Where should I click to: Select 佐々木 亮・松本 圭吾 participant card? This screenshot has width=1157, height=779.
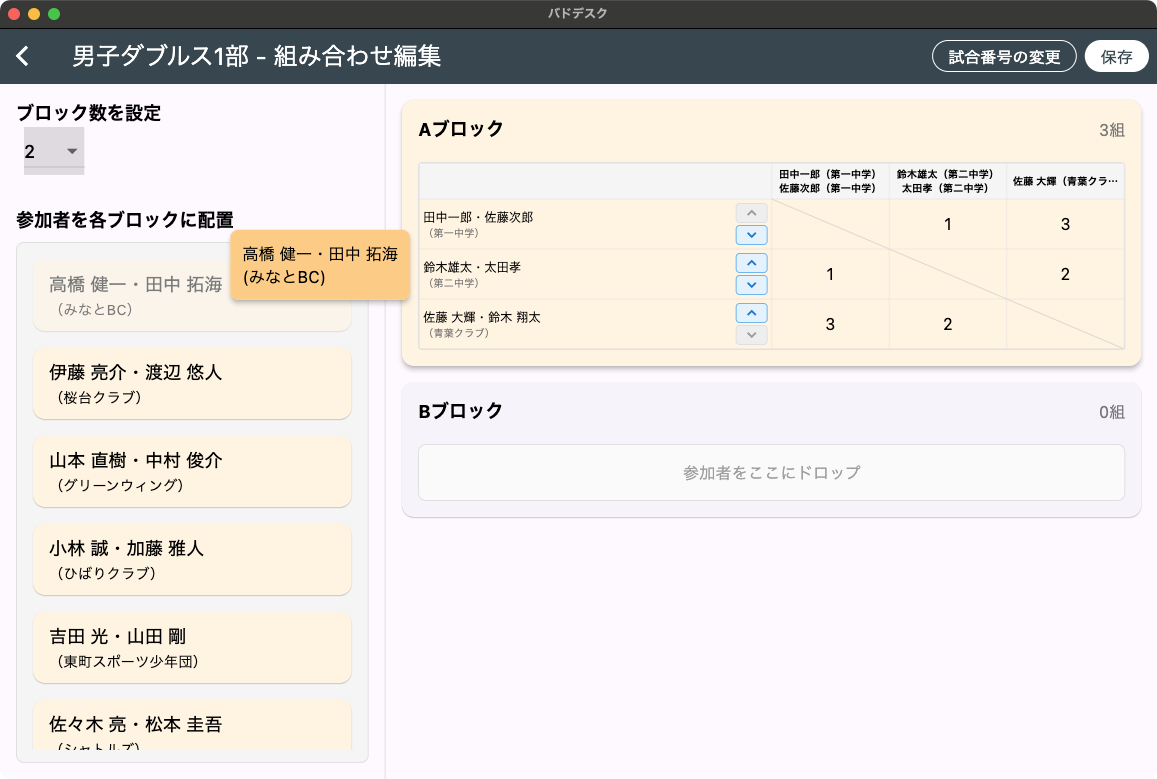(192, 726)
